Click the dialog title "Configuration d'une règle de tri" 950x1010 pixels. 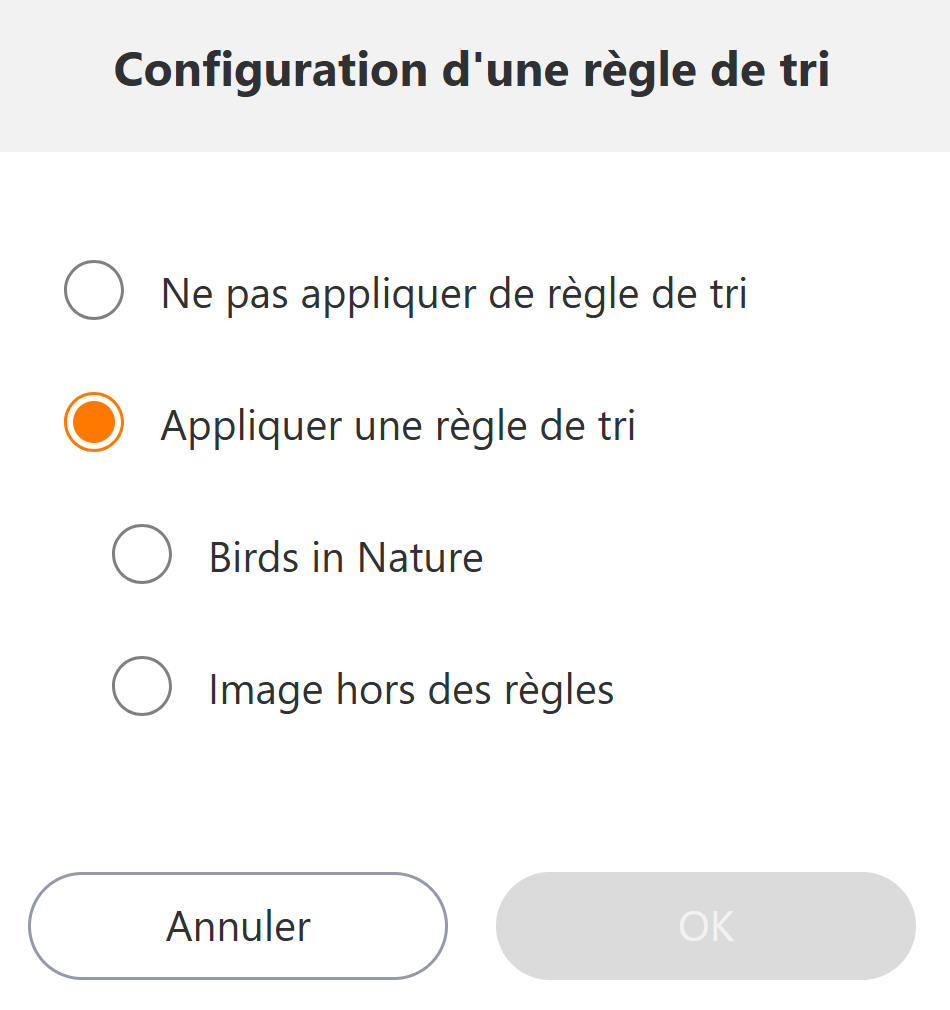[x=472, y=72]
